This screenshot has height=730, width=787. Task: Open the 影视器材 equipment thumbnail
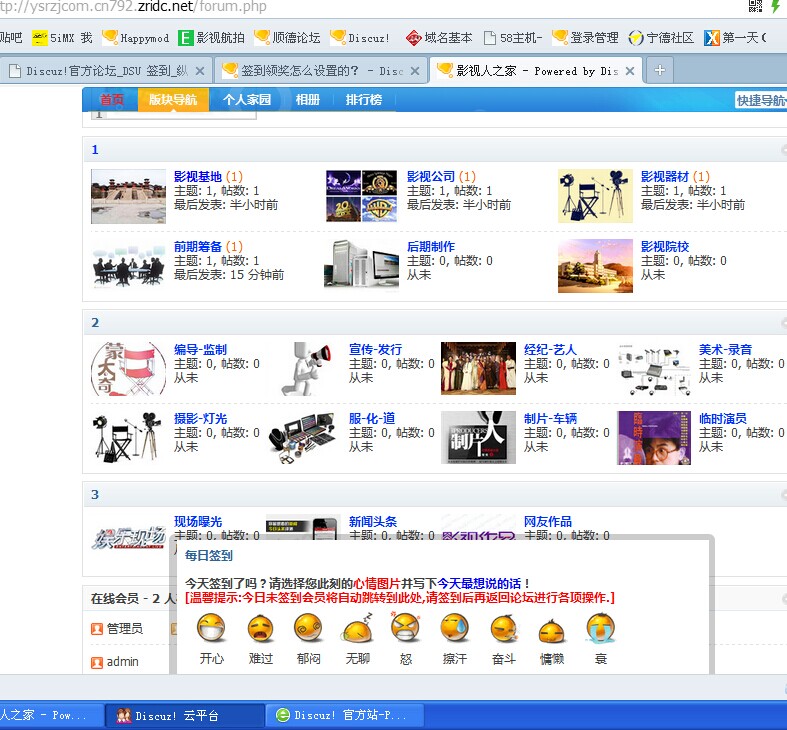595,196
